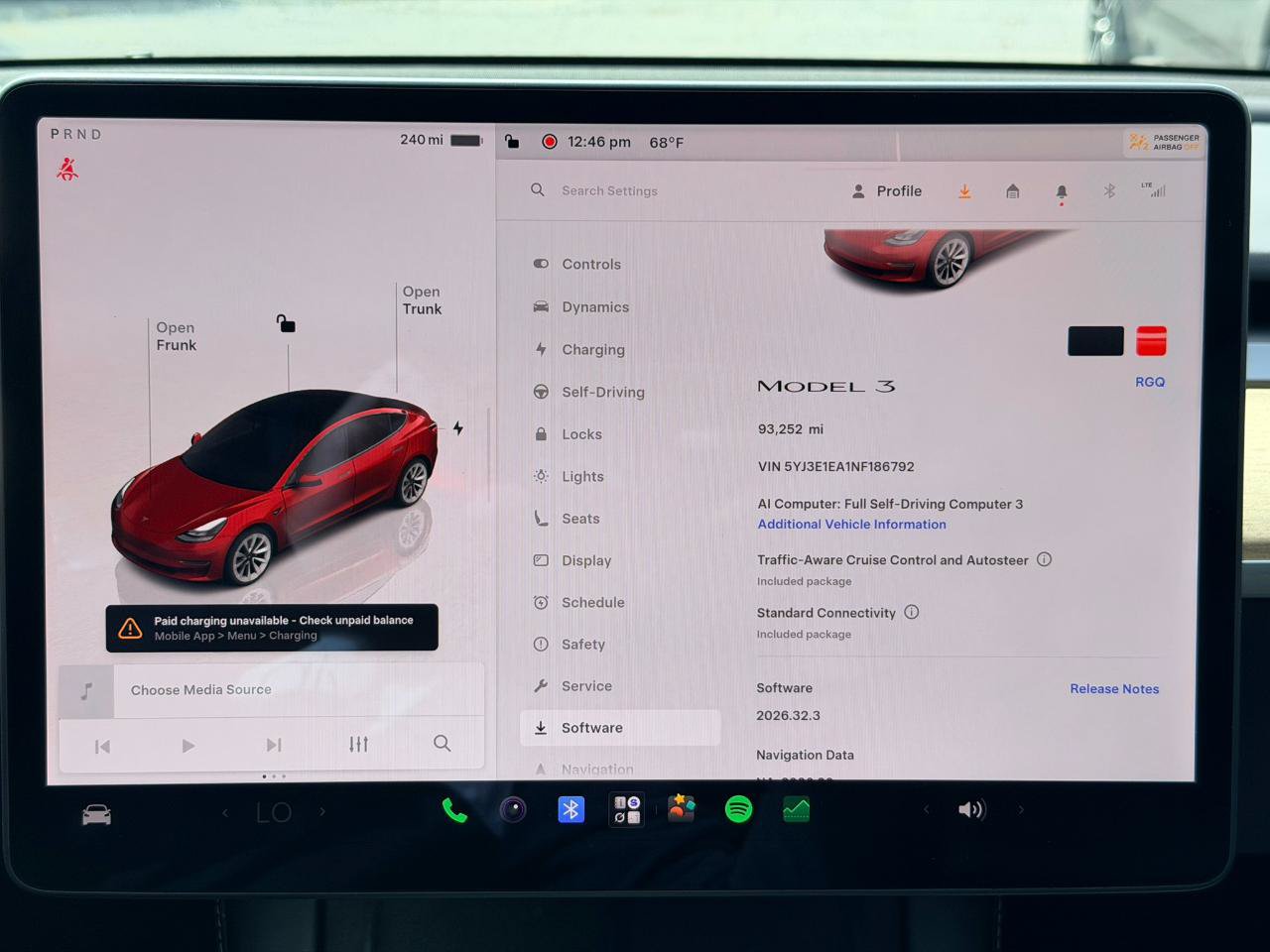1270x952 pixels.
Task: Tap the software version 2026.32.3
Action: (x=788, y=715)
